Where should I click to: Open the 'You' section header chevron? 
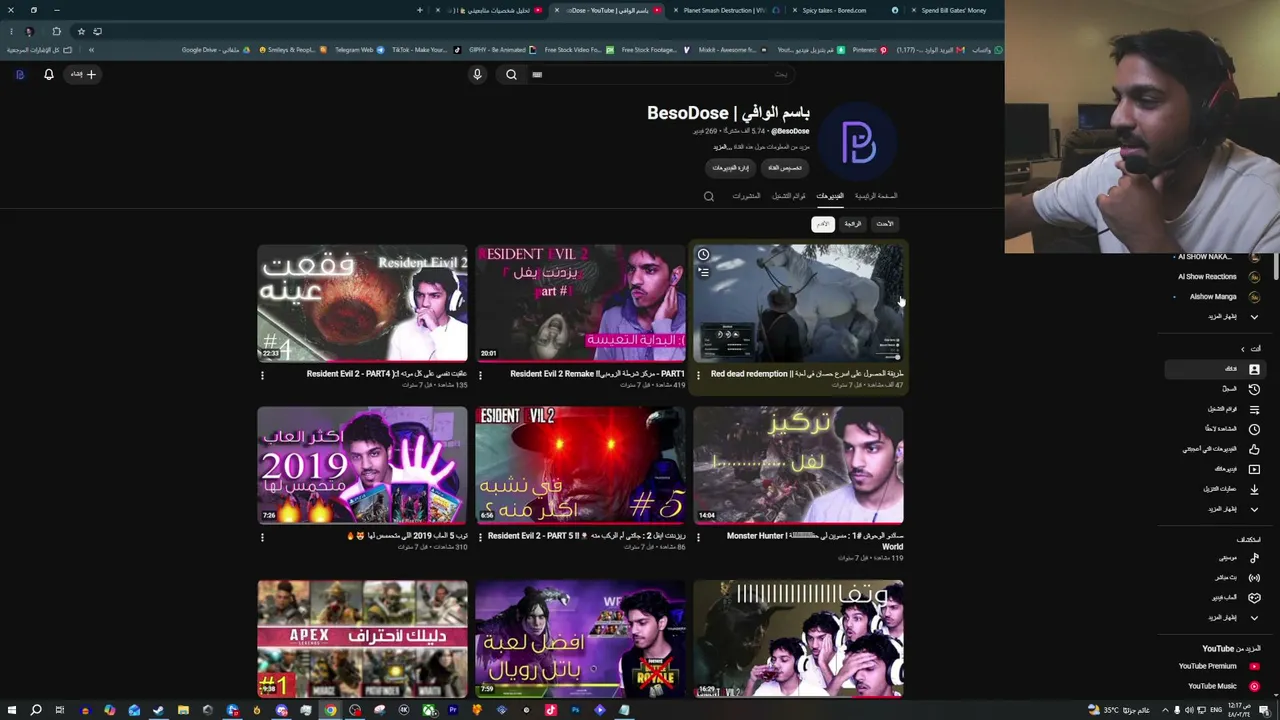(1243, 349)
